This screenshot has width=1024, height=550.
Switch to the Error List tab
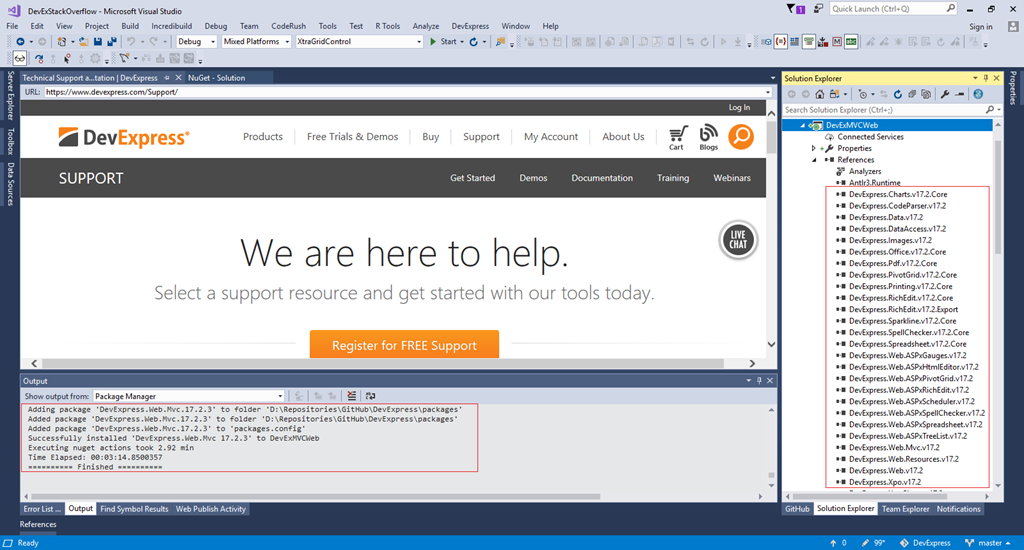[x=41, y=509]
